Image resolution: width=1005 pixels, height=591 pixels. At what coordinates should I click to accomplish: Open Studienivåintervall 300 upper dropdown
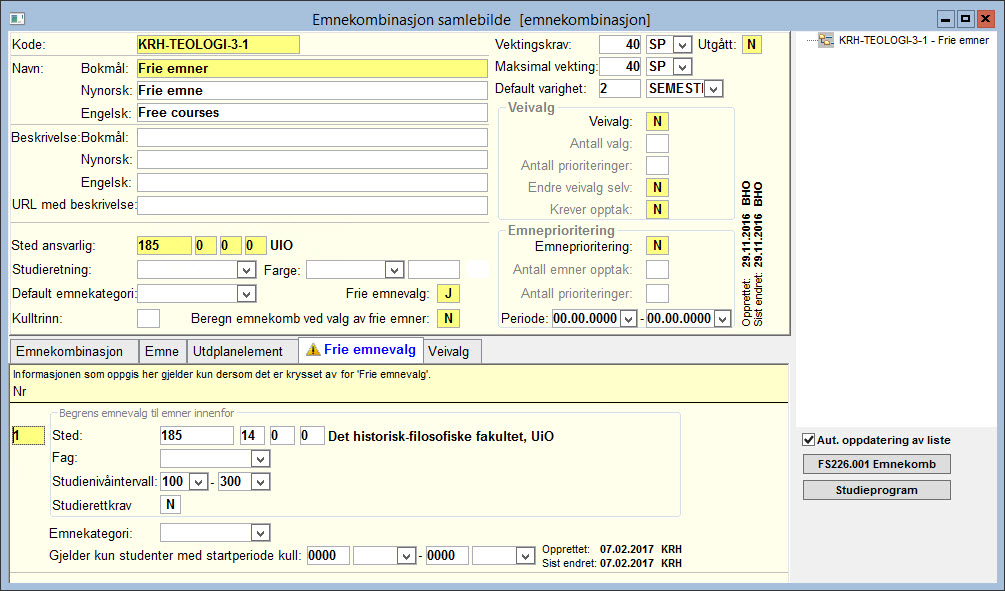tap(260, 482)
